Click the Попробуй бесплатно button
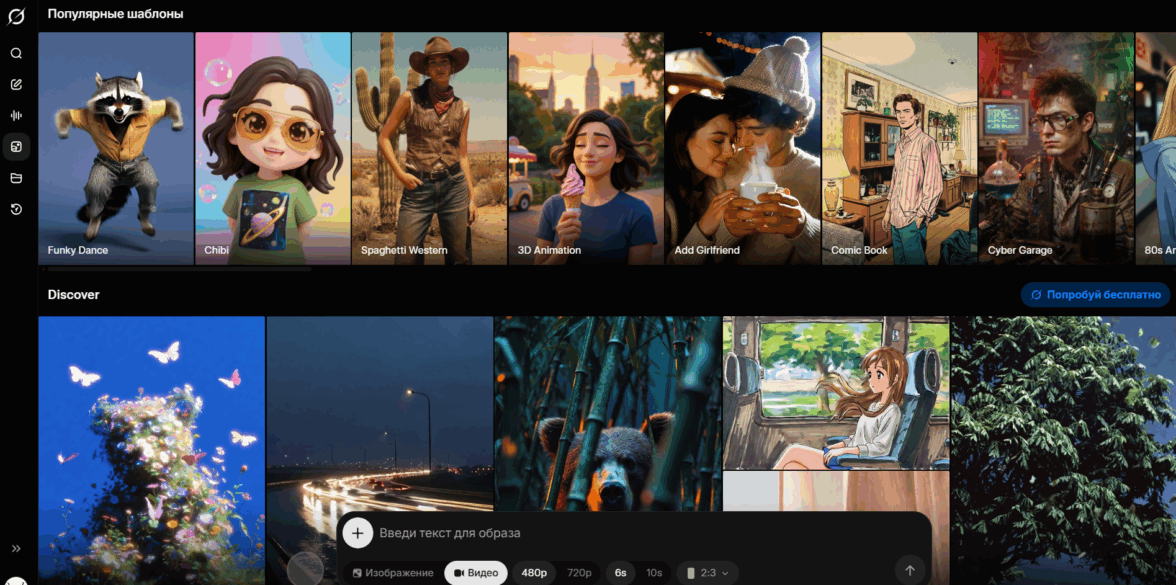Viewport: 1176px width, 585px height. (x=1095, y=295)
